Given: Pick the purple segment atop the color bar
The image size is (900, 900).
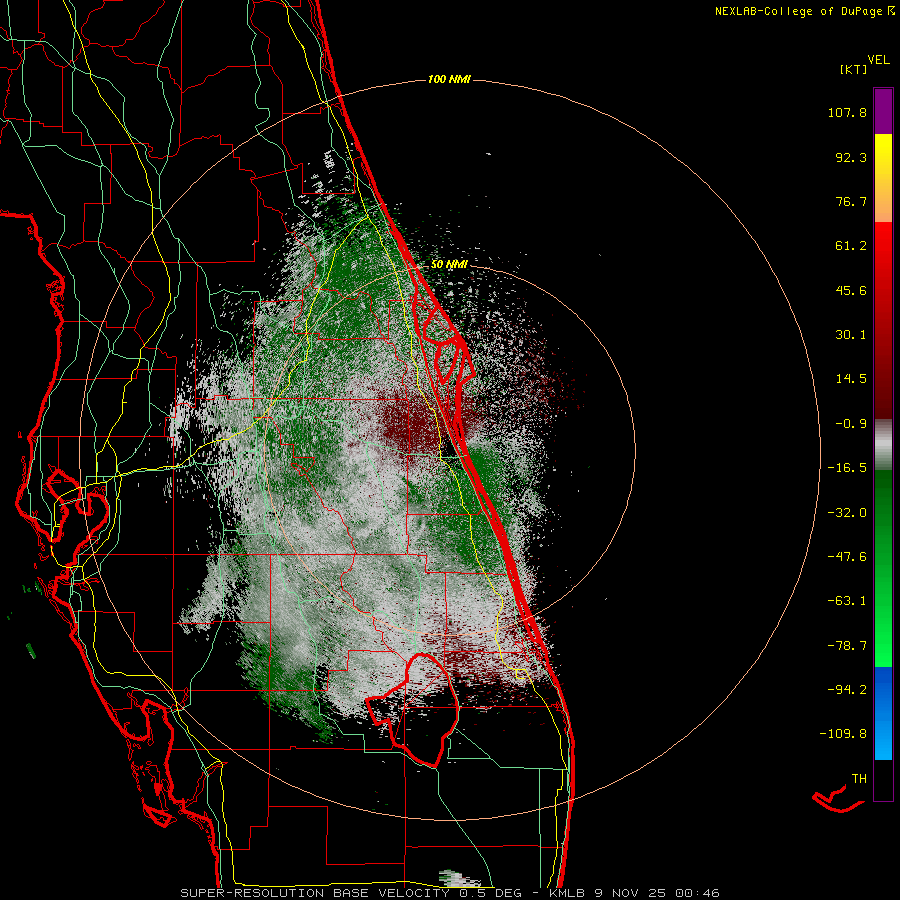Looking at the screenshot, I should (883, 111).
